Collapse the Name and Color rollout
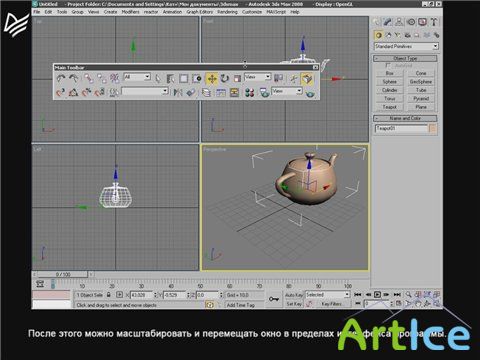Viewport: 480px width, 360px height. (405, 118)
